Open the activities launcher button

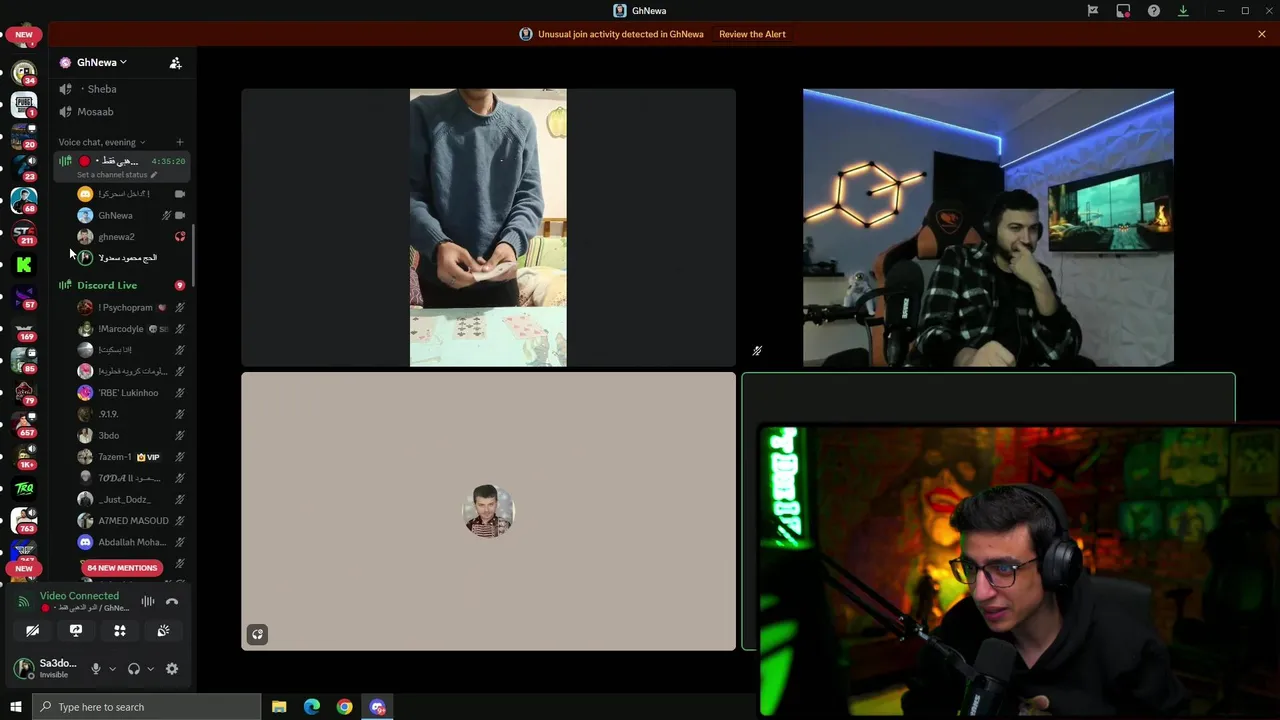point(120,631)
